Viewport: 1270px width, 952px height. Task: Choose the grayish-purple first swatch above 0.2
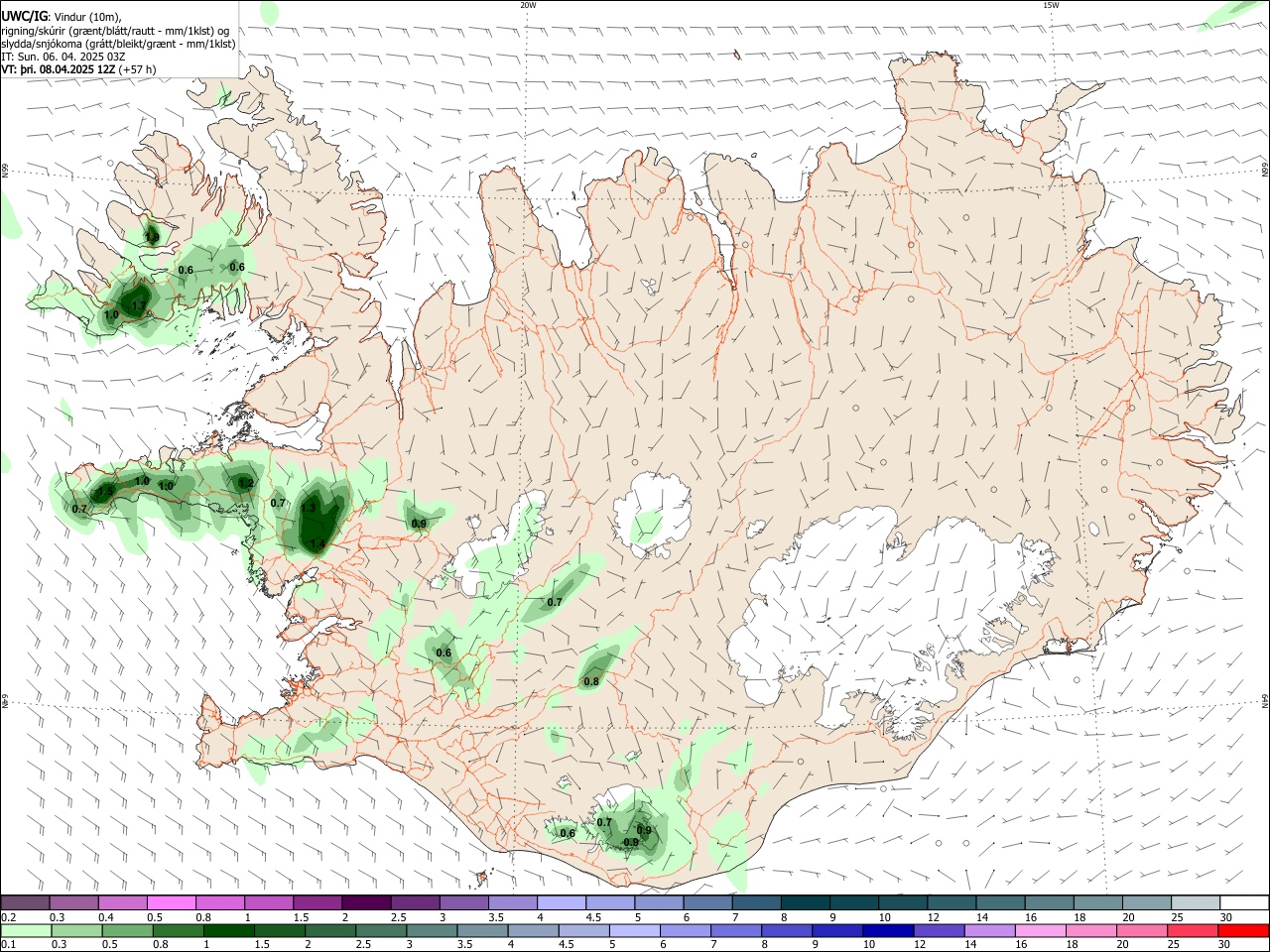(25, 902)
